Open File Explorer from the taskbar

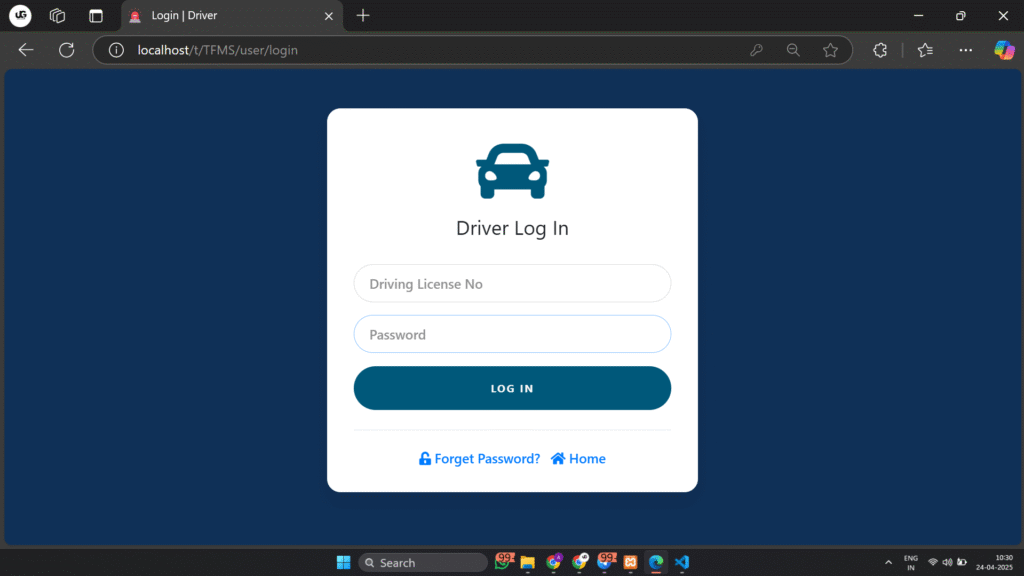pos(528,562)
